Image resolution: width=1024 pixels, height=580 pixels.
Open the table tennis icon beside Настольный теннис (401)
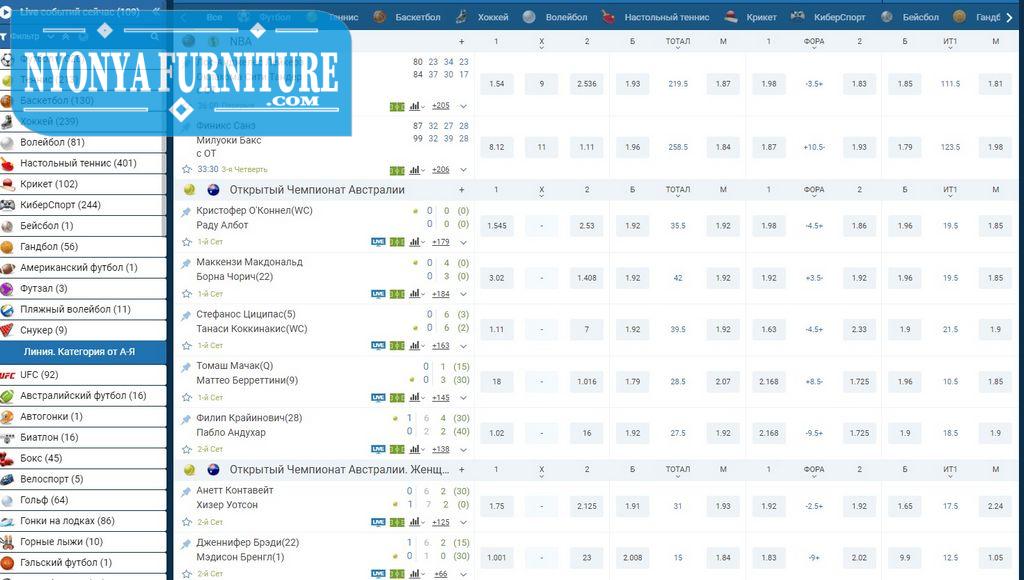point(7,163)
